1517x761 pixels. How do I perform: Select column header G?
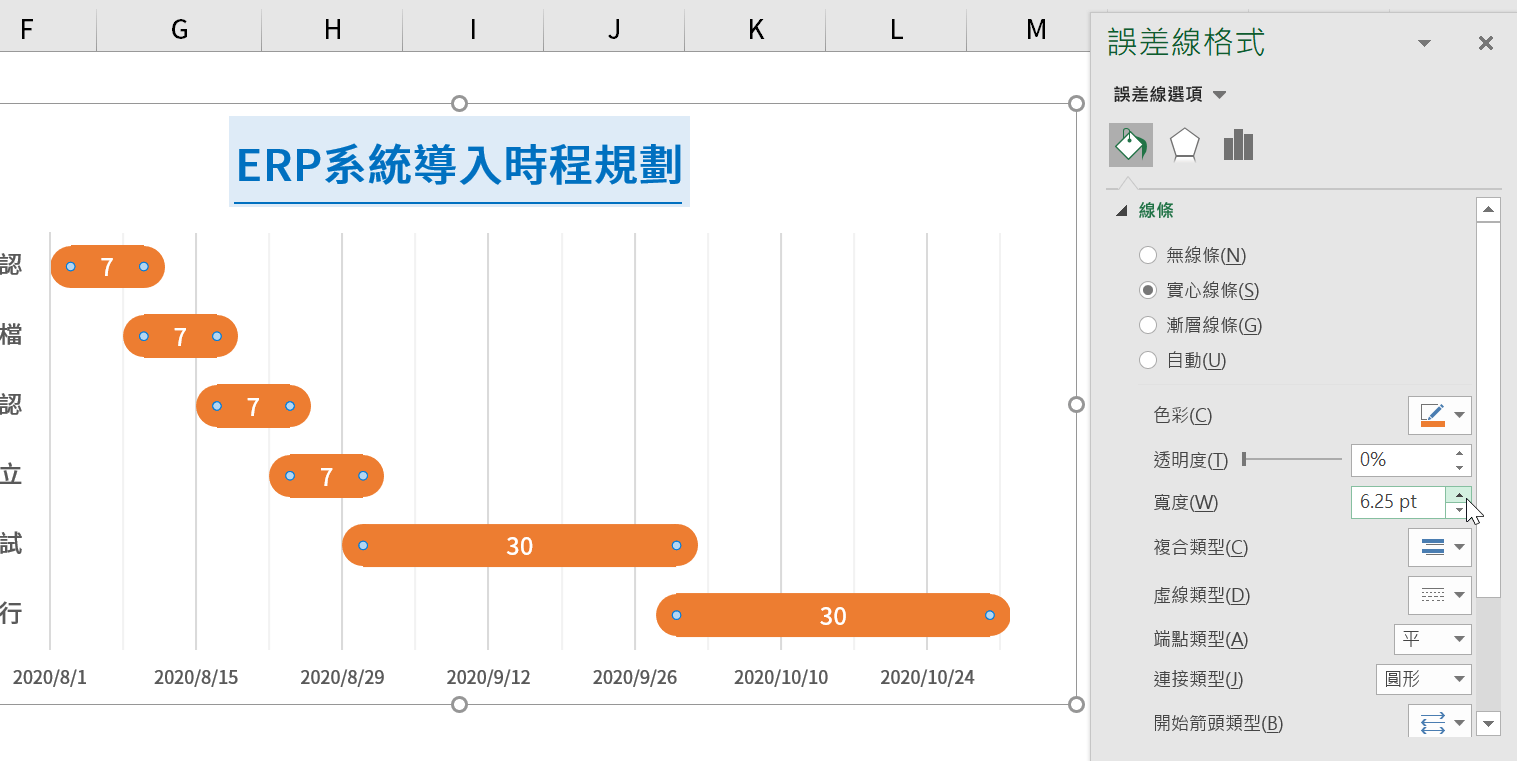pos(179,30)
